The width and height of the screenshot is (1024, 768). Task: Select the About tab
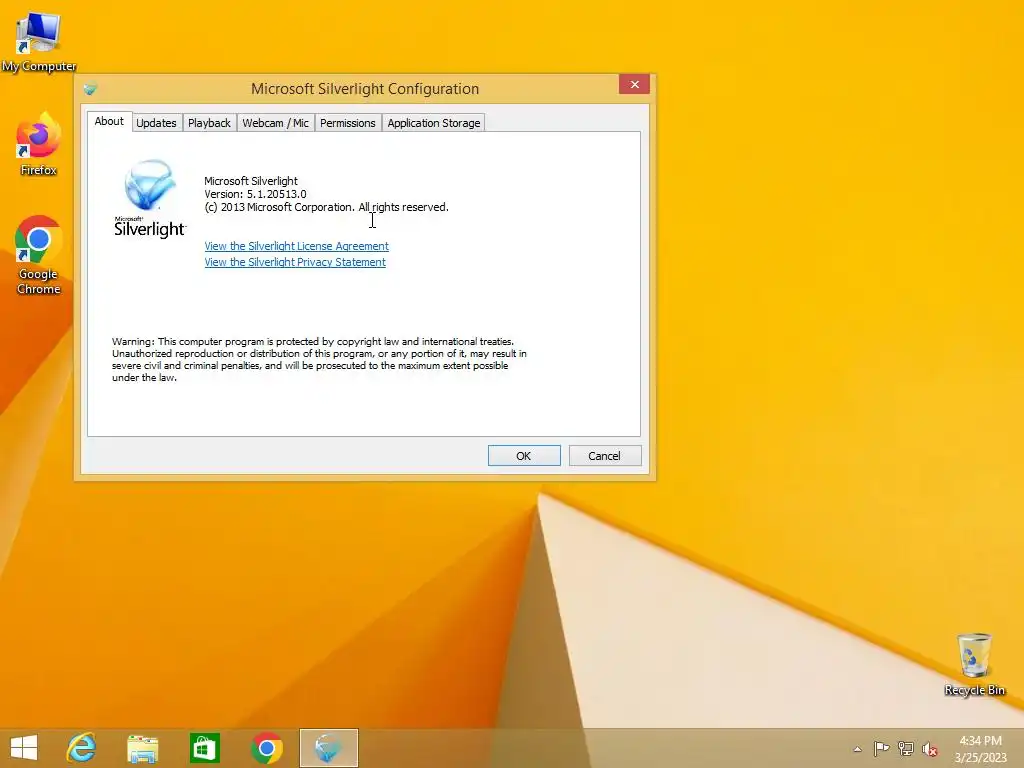click(x=109, y=121)
